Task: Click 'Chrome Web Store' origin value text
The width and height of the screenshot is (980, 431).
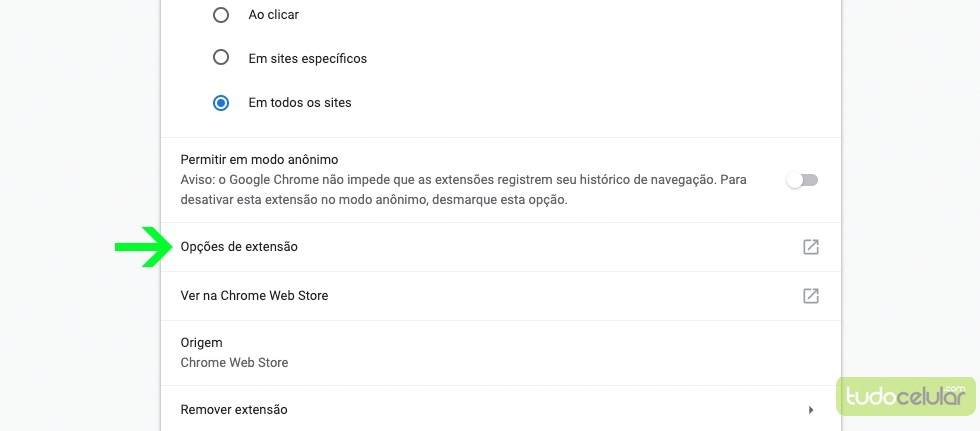Action: [234, 362]
